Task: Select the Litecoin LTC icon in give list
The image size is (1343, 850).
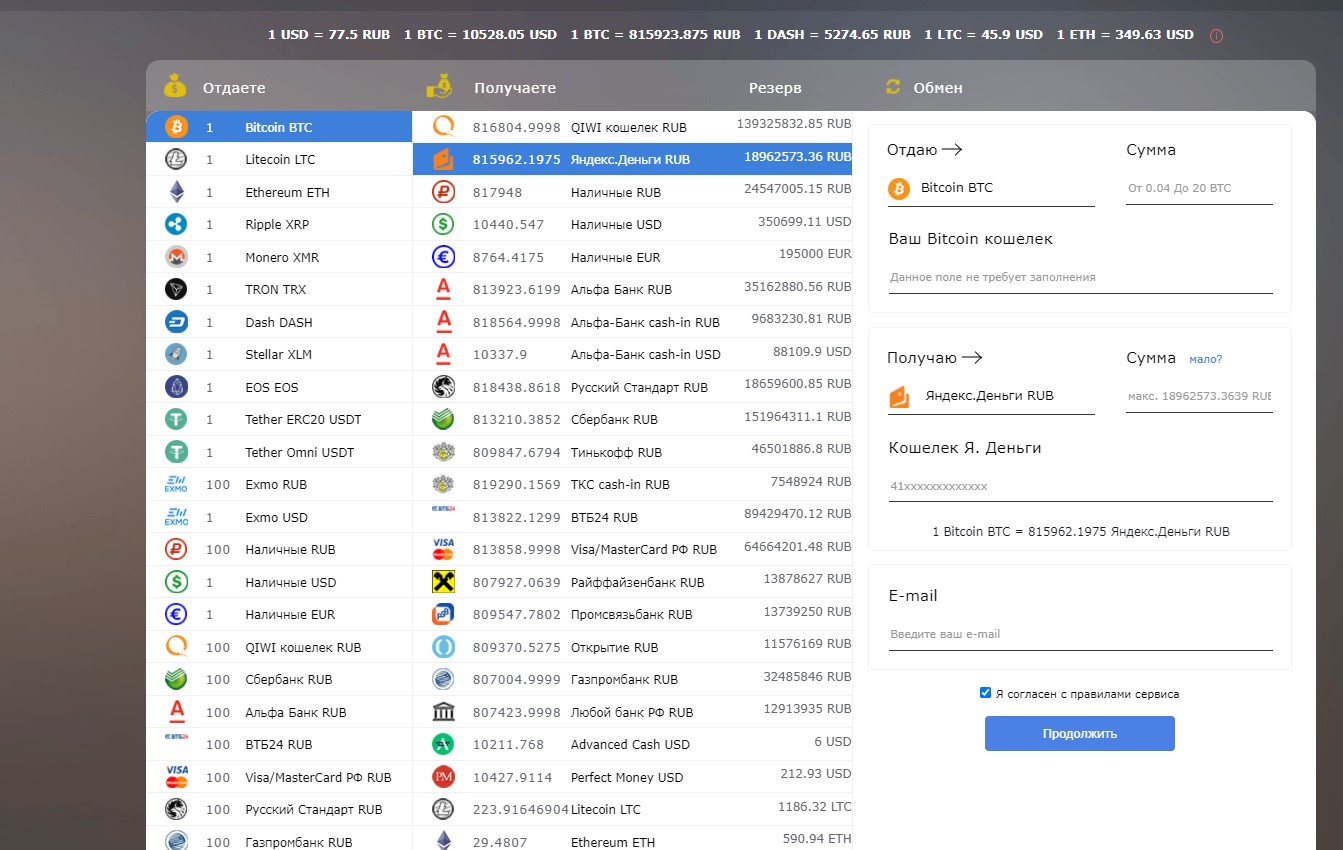Action: pyautogui.click(x=176, y=159)
